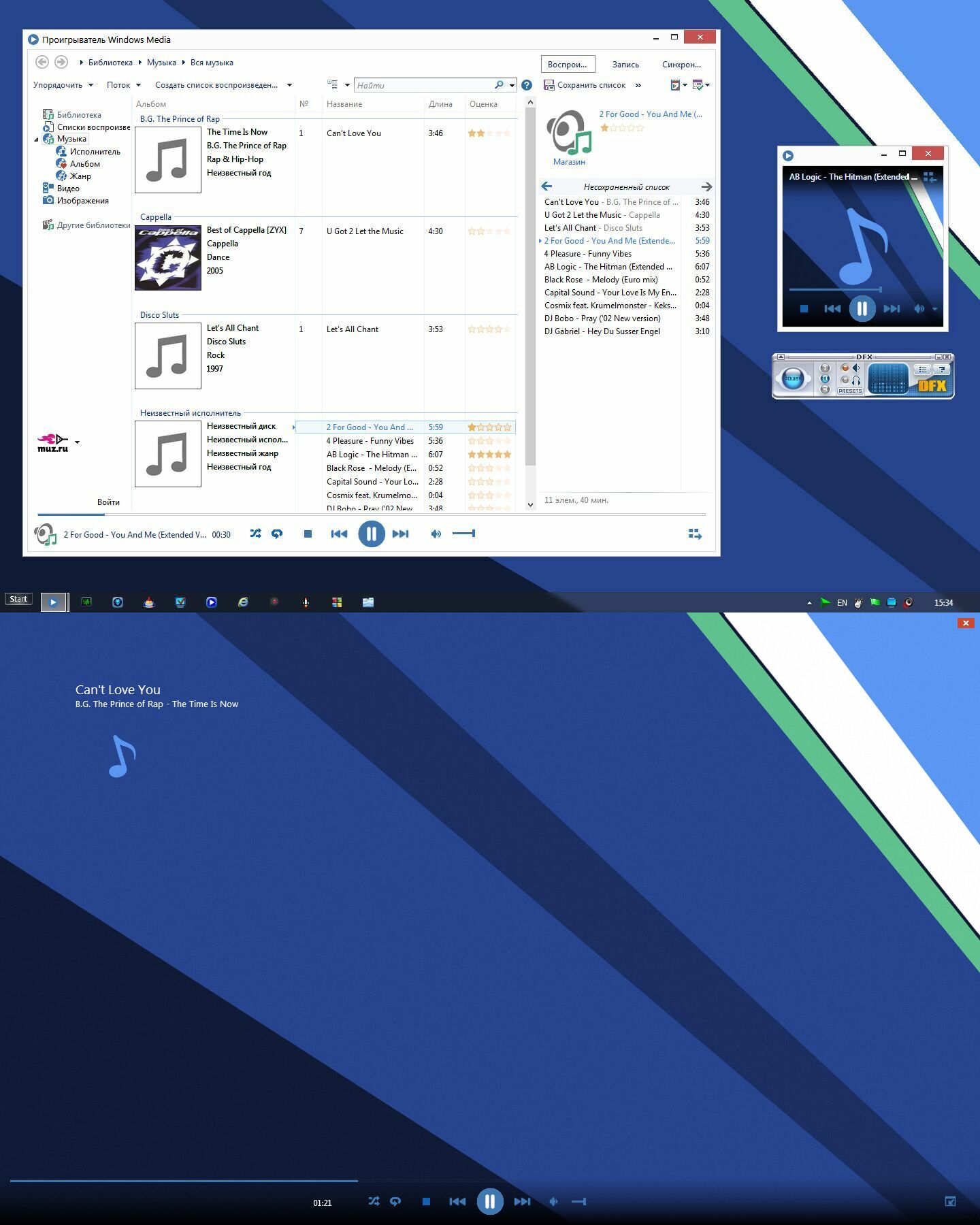
Task: Stop playback in the main library window
Action: click(x=308, y=534)
